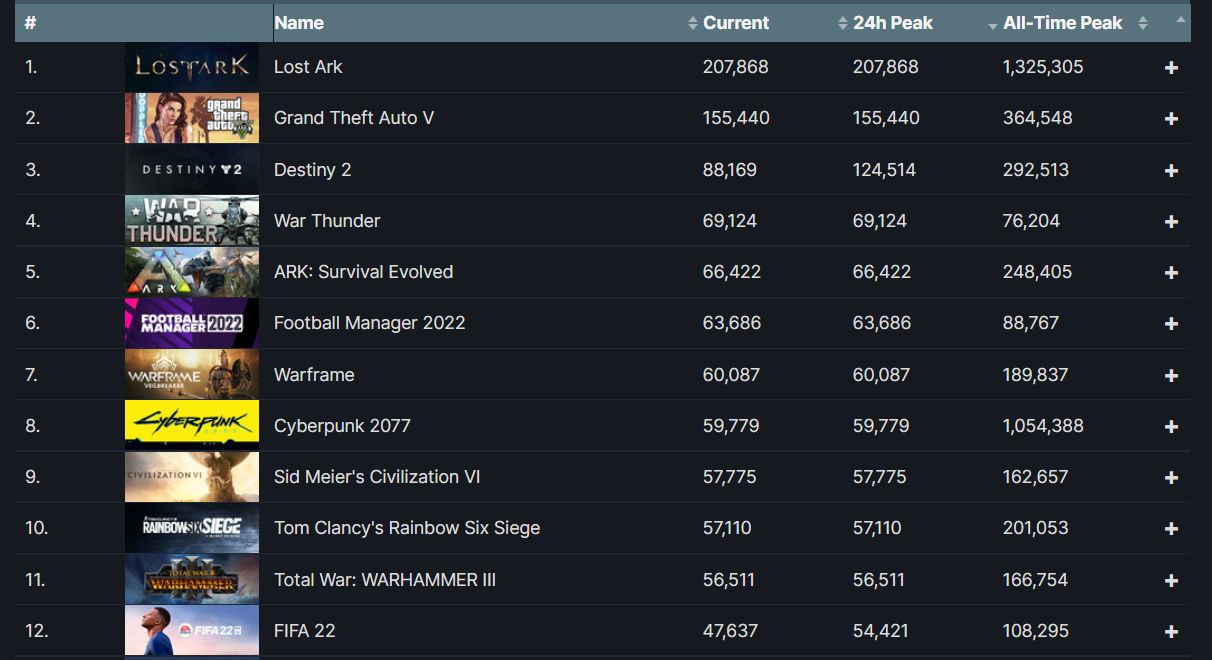Open the Sid Meier's Civilization VI link
1212x660 pixels.
click(x=377, y=477)
